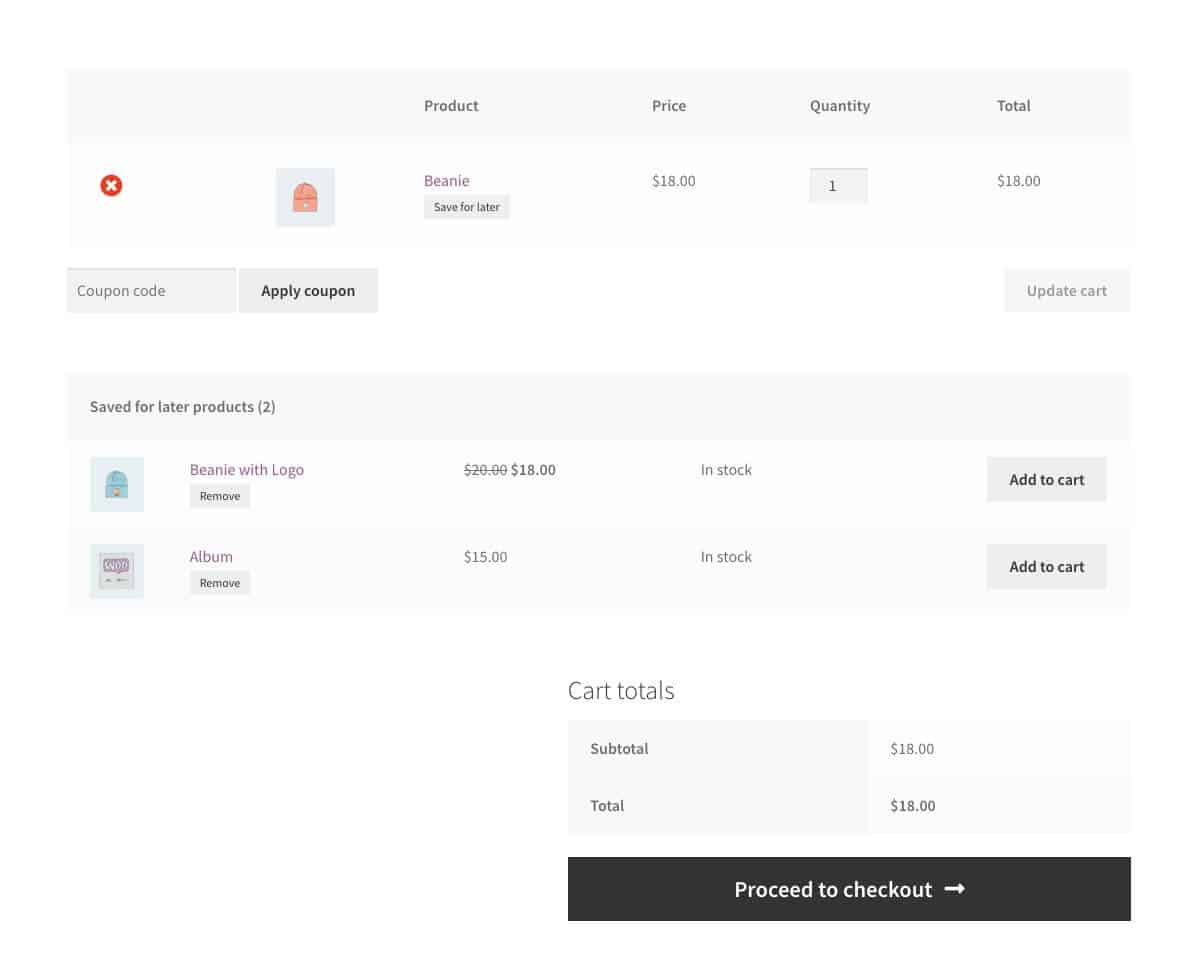The width and height of the screenshot is (1194, 980).
Task: Remove Album from saved for later
Action: click(x=220, y=583)
